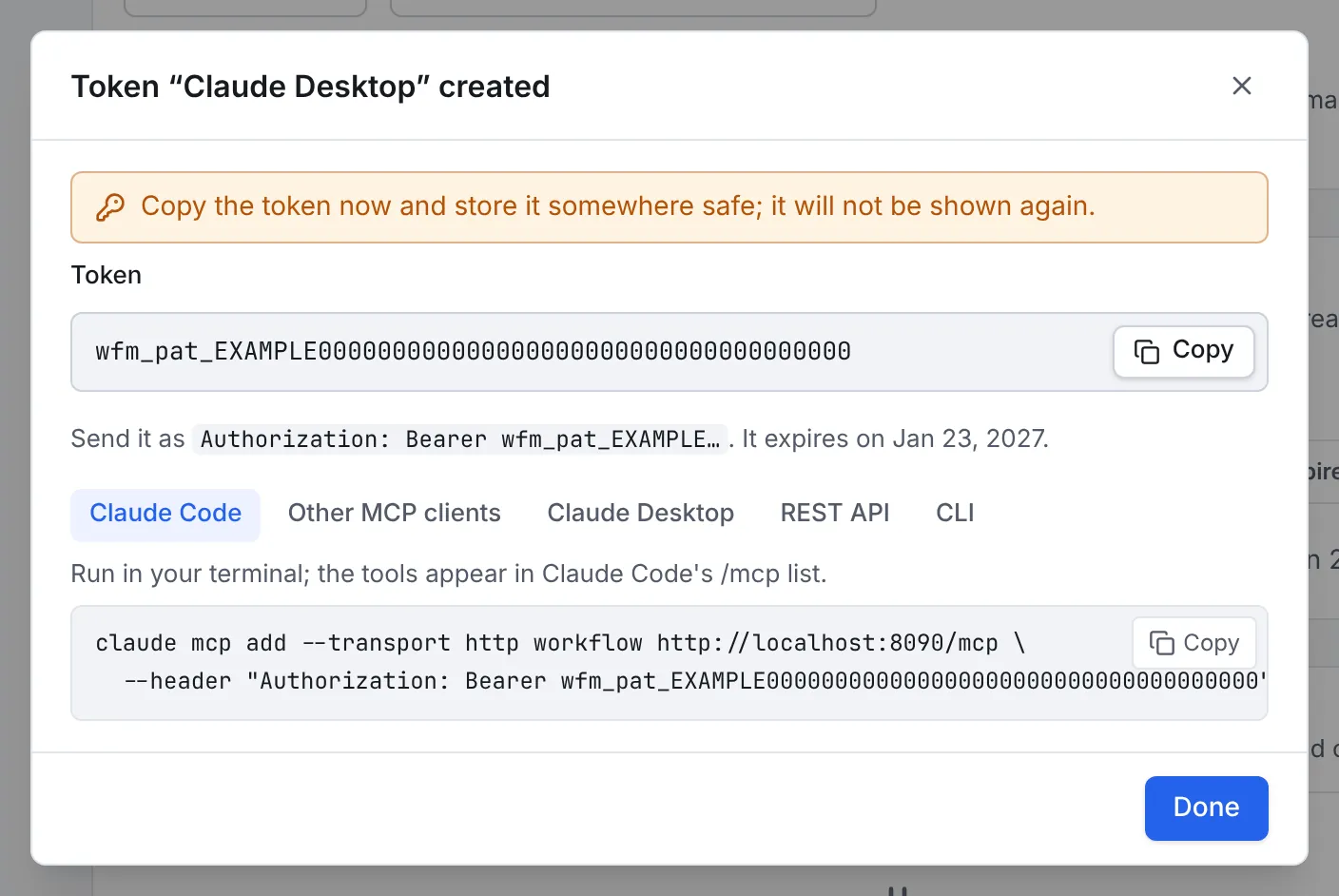Screen dimensions: 1339x896
Task: Switch to Other MCP clients tab
Action: pyautogui.click(x=395, y=515)
